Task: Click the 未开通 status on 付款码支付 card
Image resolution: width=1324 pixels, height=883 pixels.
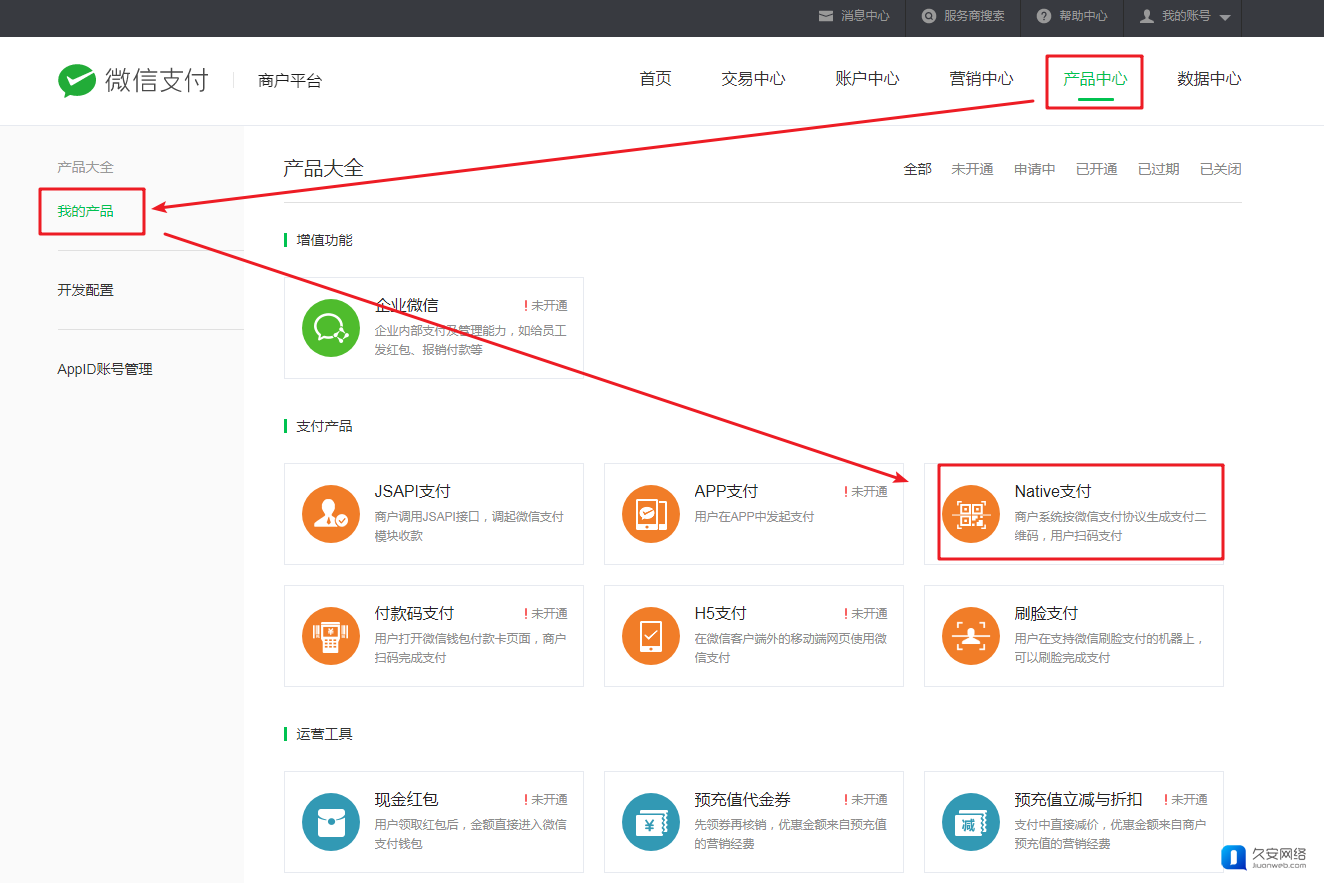Action: click(x=546, y=614)
